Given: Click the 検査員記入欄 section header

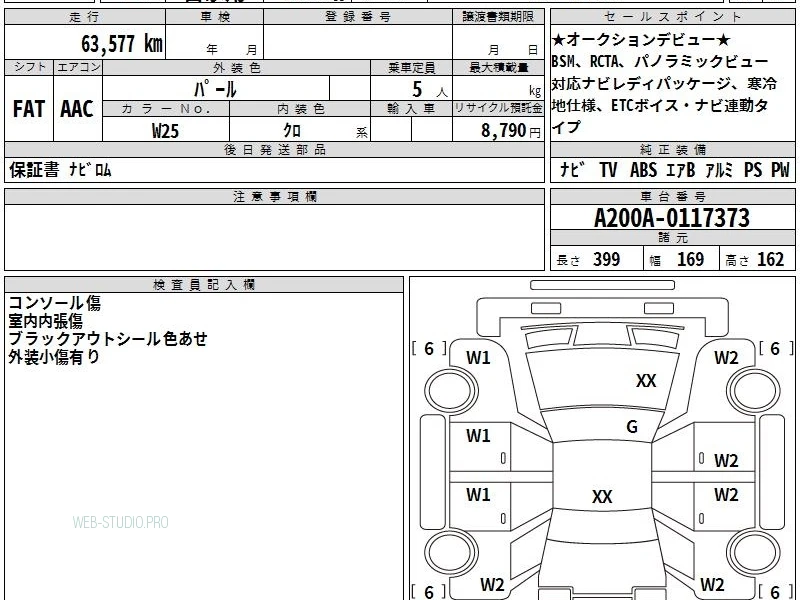Looking at the screenshot, I should tap(204, 285).
